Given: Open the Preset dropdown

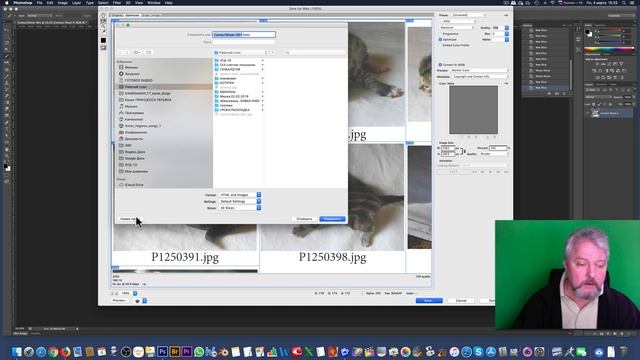Looking at the screenshot, I should (468, 15).
